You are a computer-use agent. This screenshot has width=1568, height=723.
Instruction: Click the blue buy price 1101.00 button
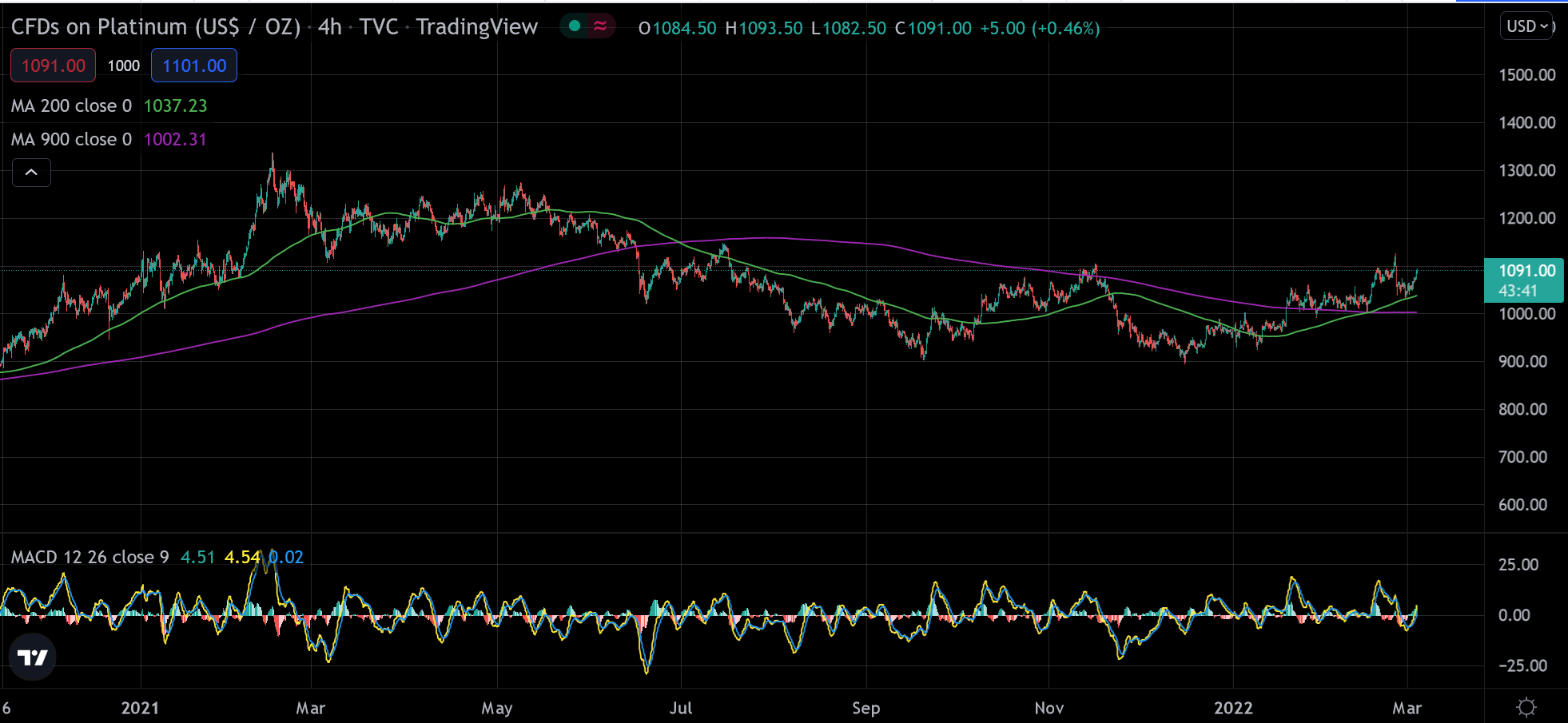click(194, 66)
